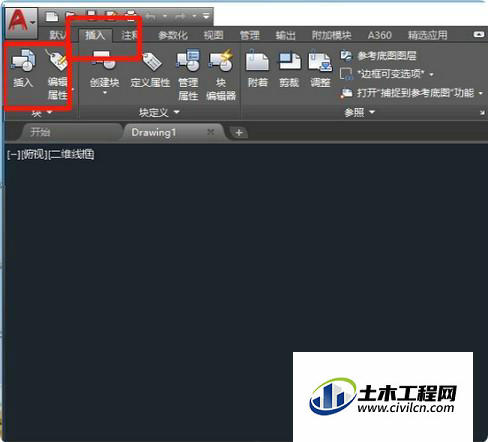Expand the 创建块 dropdown arrow
The image size is (488, 442).
click(x=105, y=93)
